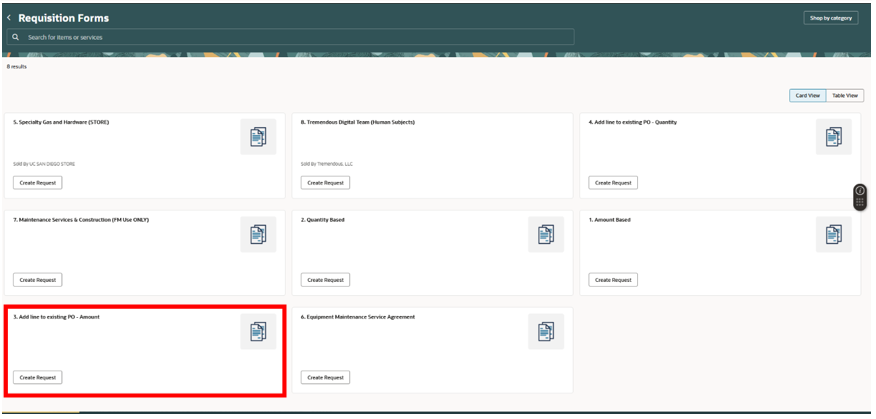The image size is (876, 419).
Task: Click the Add line to existing PO - Amount icon
Action: 258,331
